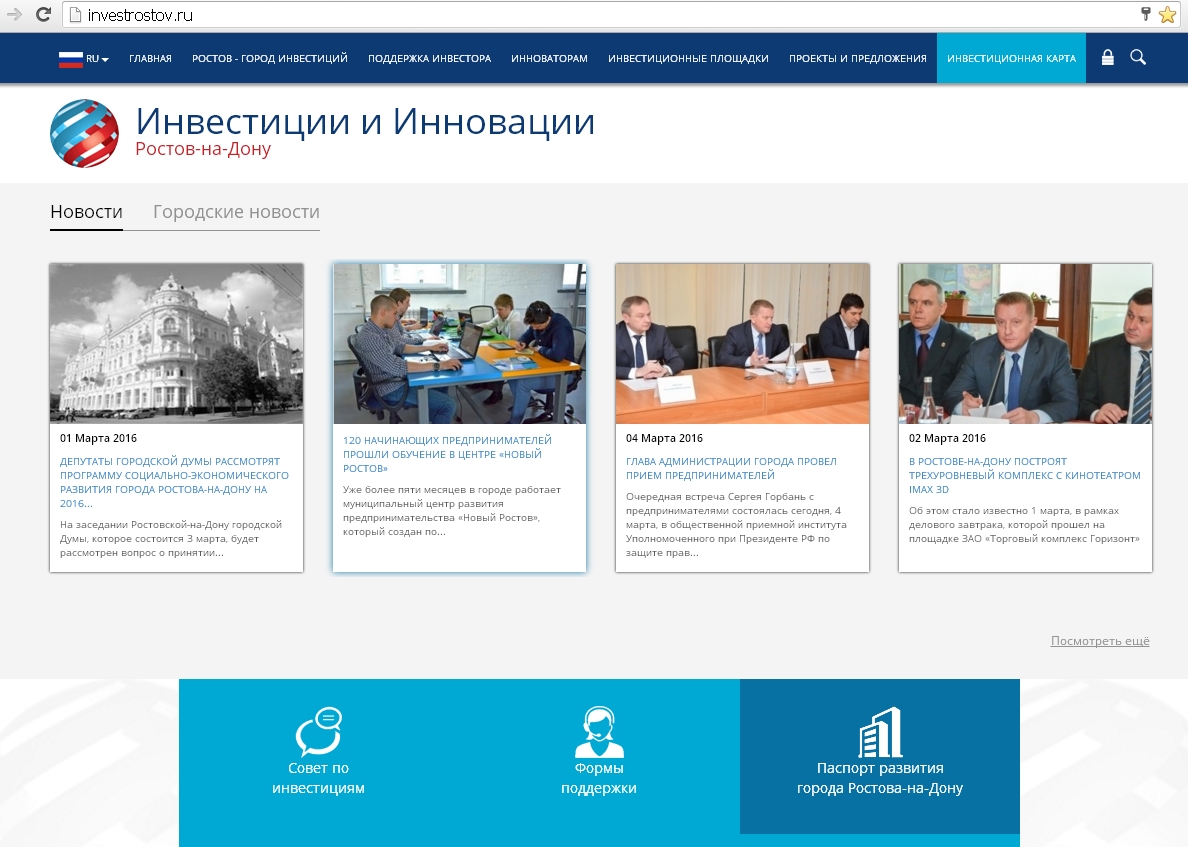Click the Инвестиции и Инновации site title

[x=365, y=121]
